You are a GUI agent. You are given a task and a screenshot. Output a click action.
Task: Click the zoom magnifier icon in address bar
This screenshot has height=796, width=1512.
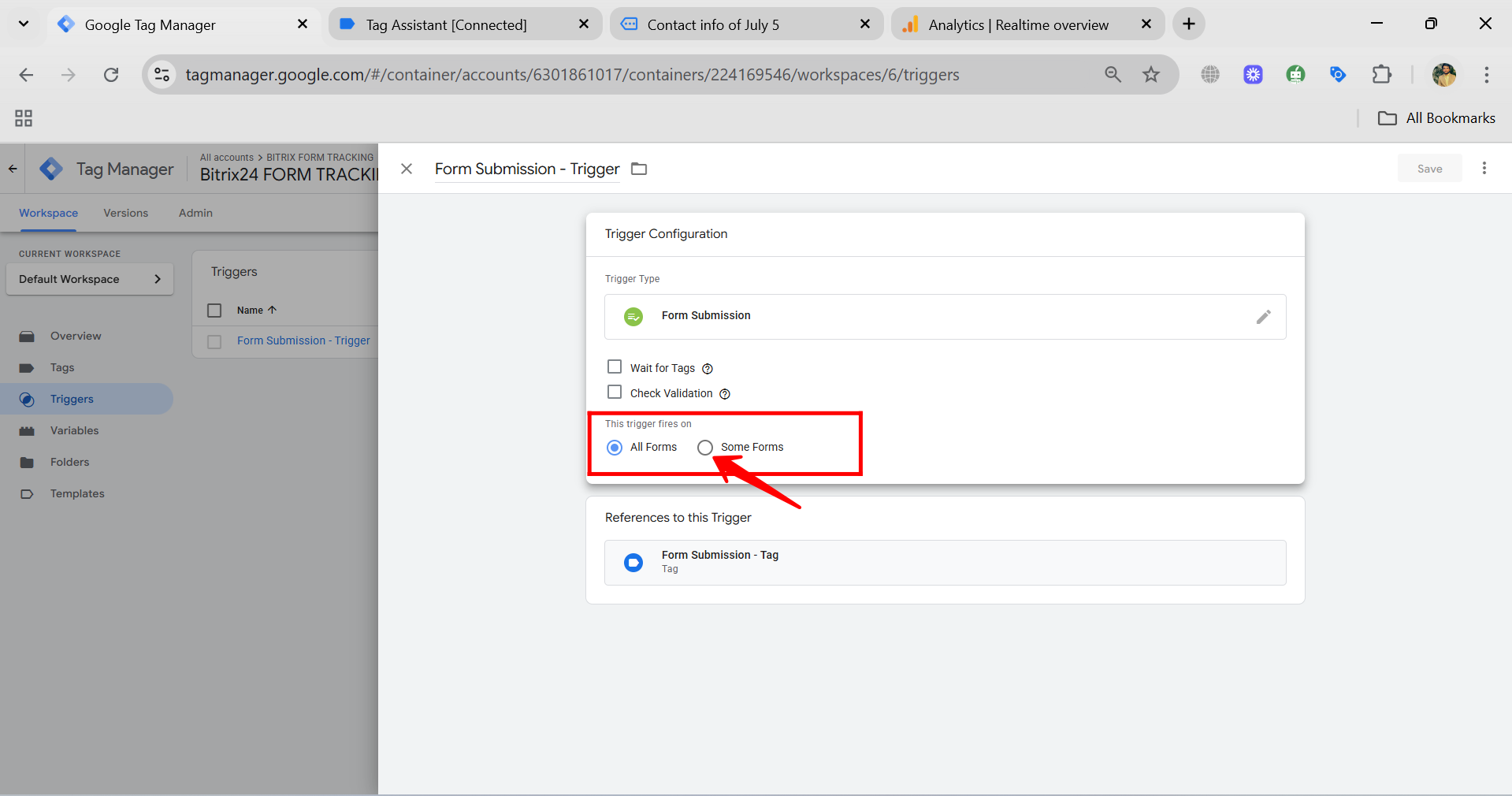(x=1113, y=75)
